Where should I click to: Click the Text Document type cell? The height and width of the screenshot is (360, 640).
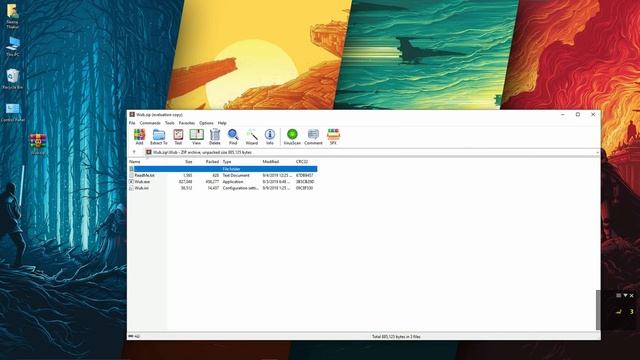click(x=236, y=175)
